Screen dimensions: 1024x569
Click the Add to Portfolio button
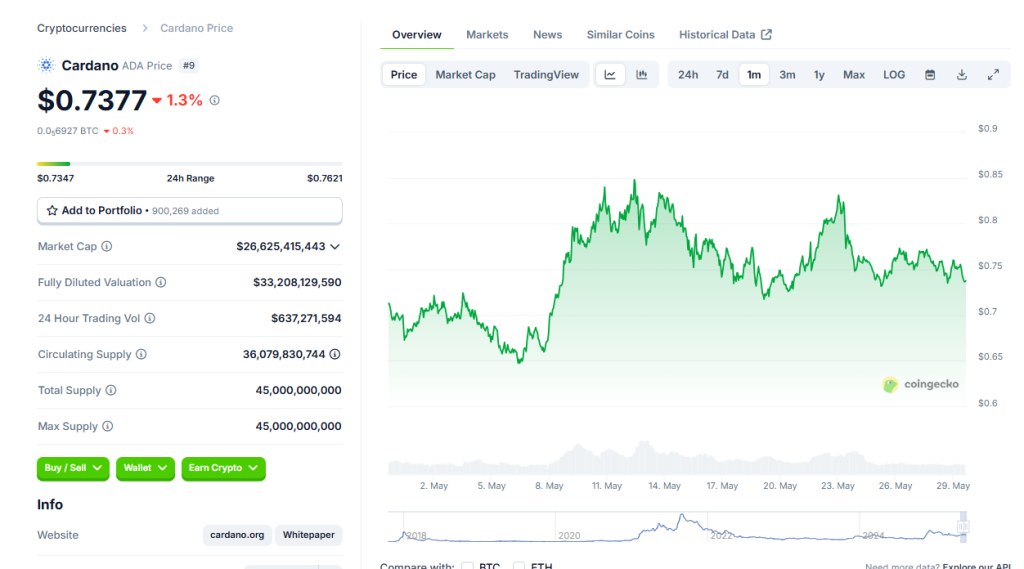pyautogui.click(x=189, y=210)
